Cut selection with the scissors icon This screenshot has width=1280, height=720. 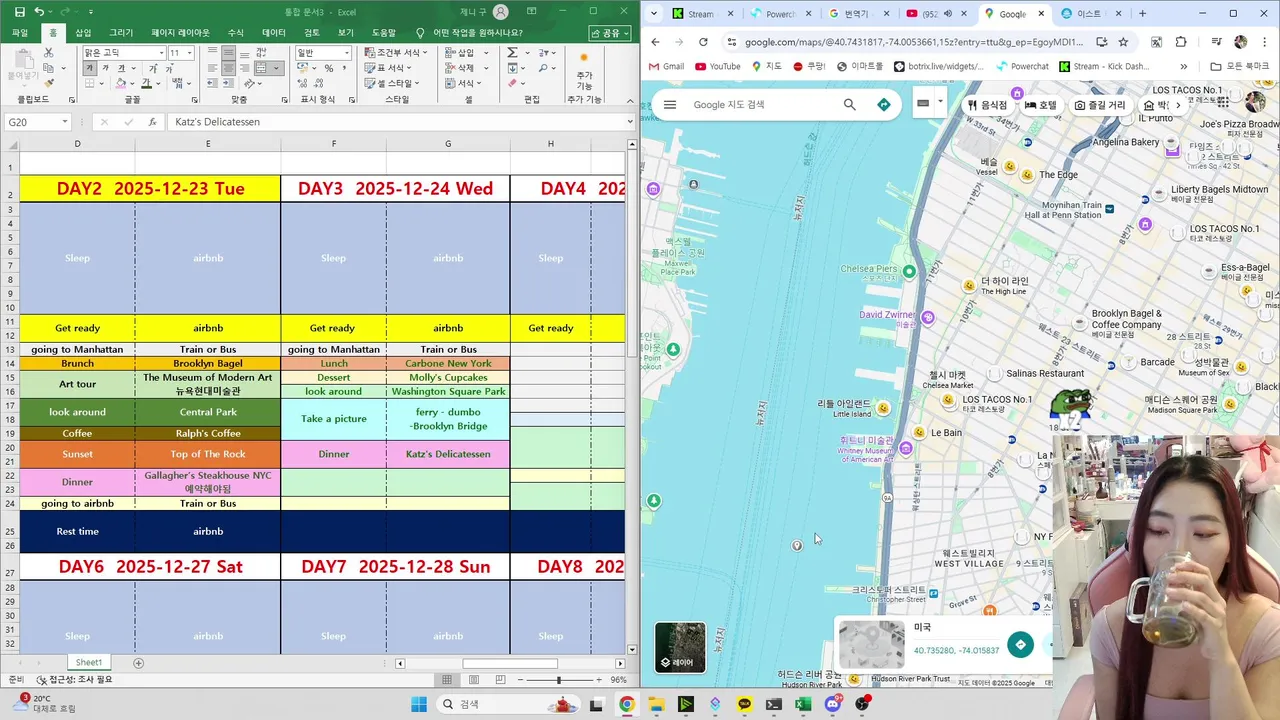point(48,52)
